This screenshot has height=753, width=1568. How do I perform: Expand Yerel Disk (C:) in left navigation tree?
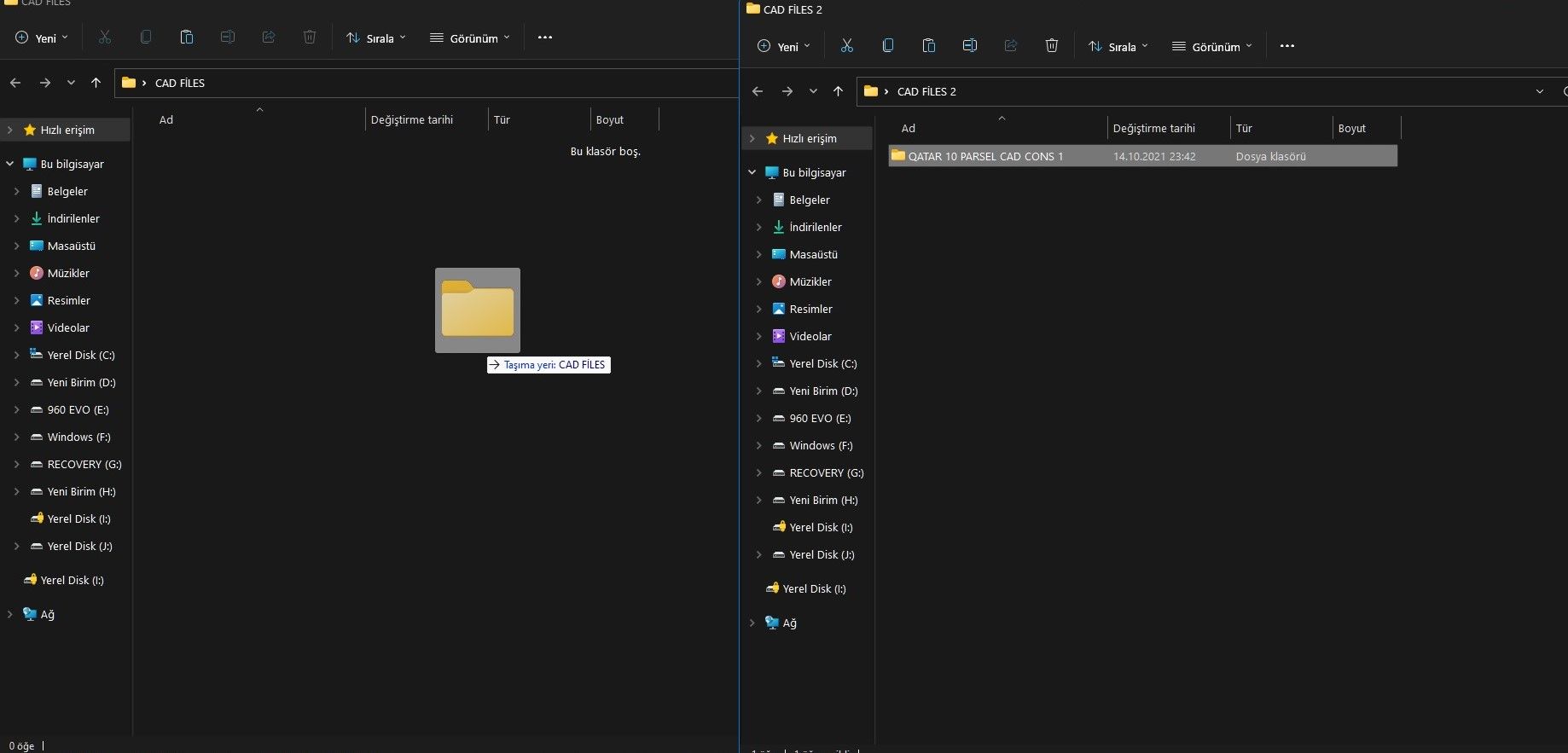pyautogui.click(x=16, y=355)
